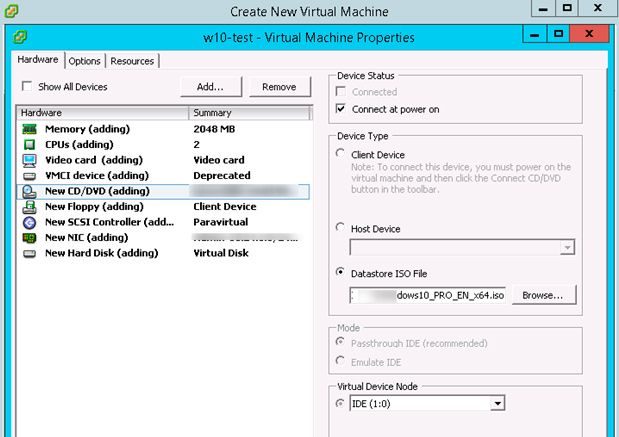The height and width of the screenshot is (437, 619).
Task: Click vSphere icon in Virtual Machine Properties title
Action: [20, 37]
